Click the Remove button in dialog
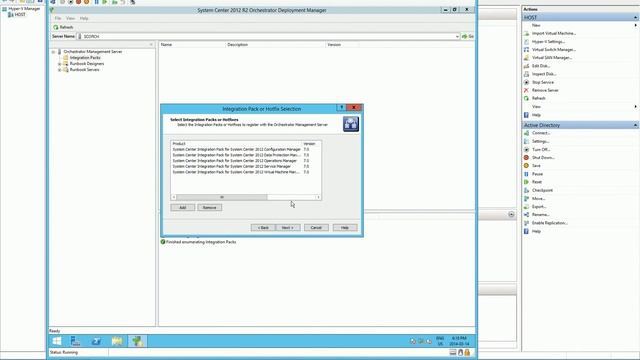Screen dimensions: 640x360 (x=210, y=207)
